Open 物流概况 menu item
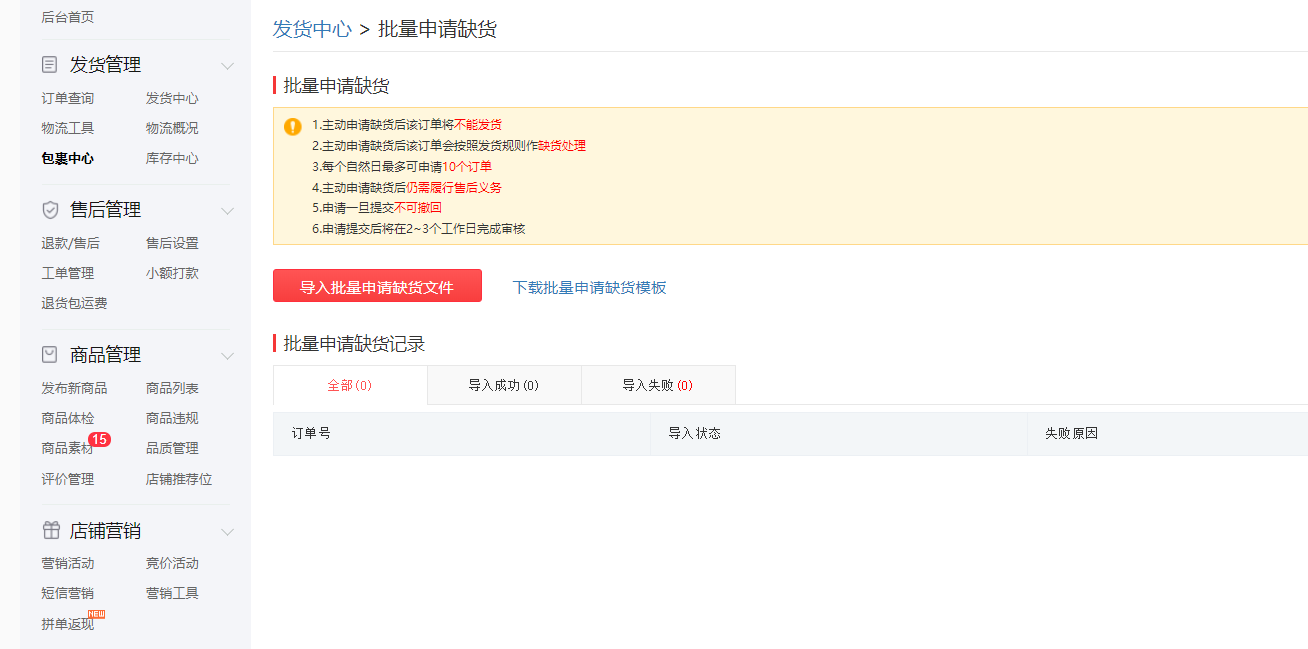Screen dimensions: 1308x649 tap(172, 128)
